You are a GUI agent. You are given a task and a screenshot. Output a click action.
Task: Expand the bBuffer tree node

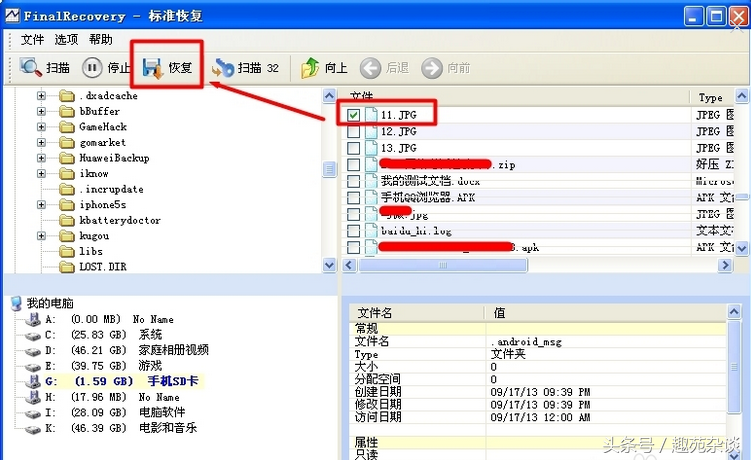click(41, 111)
